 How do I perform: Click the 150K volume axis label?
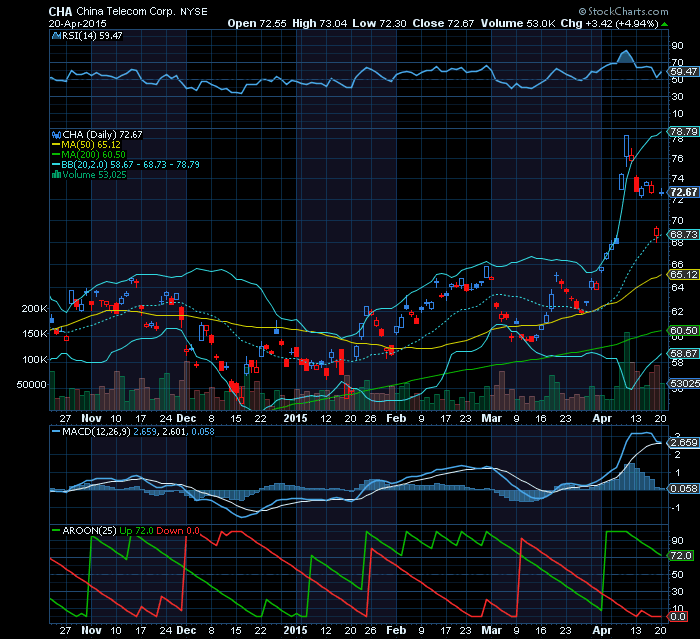[x=34, y=334]
